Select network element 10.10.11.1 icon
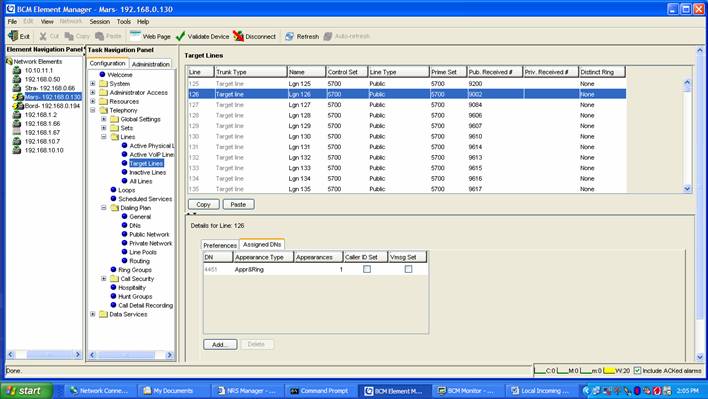Image resolution: width=708 pixels, height=399 pixels. tap(17, 70)
